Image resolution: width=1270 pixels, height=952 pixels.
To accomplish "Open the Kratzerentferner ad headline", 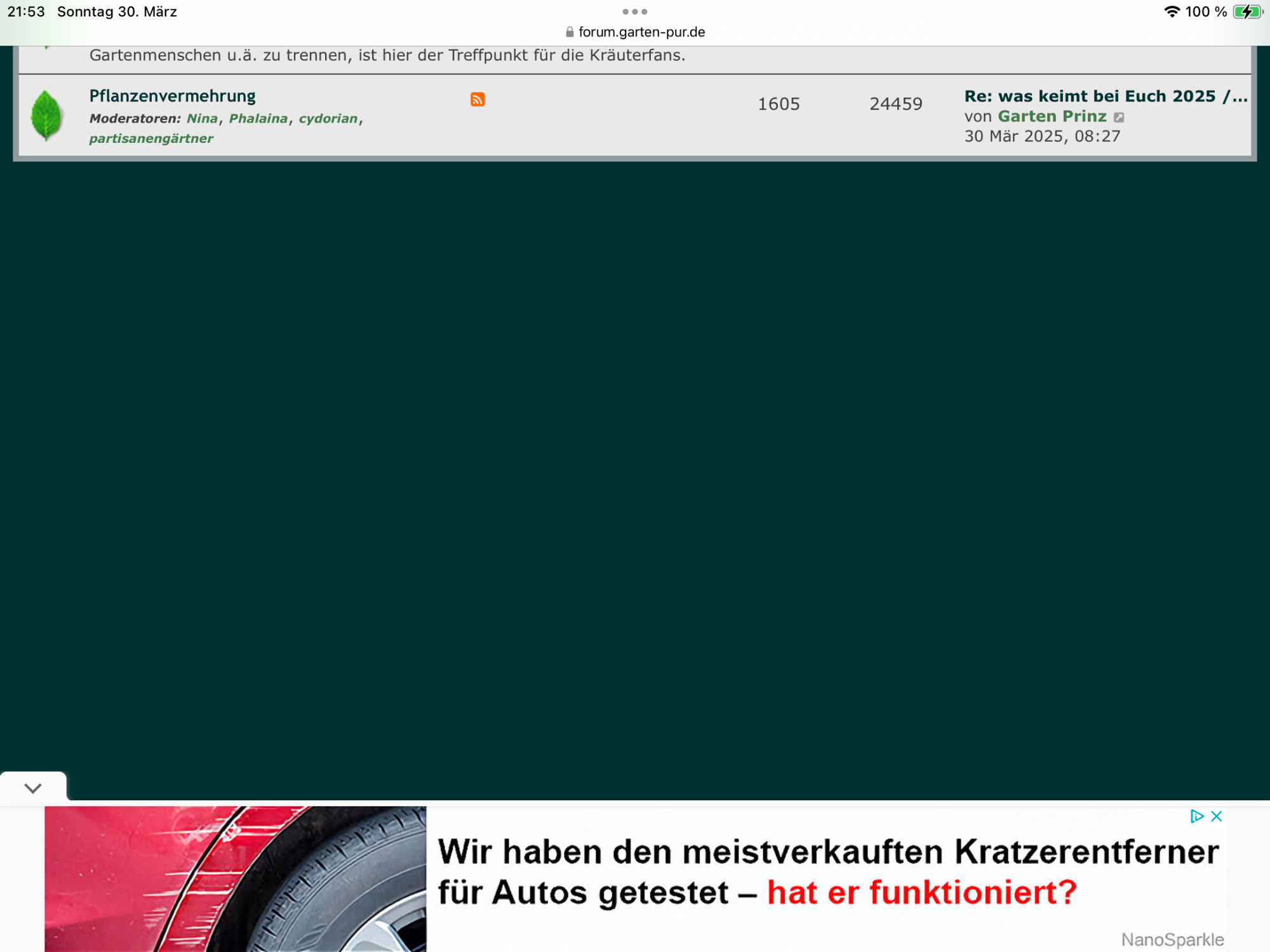I will tap(828, 871).
